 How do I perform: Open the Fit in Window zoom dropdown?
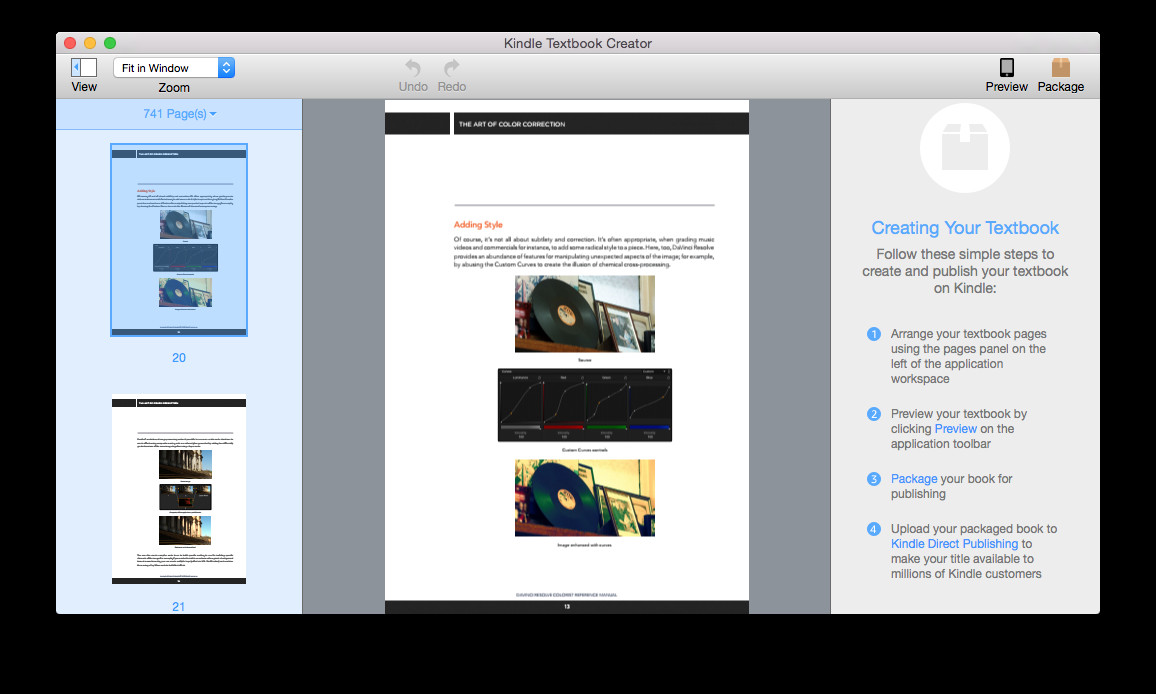[x=174, y=68]
